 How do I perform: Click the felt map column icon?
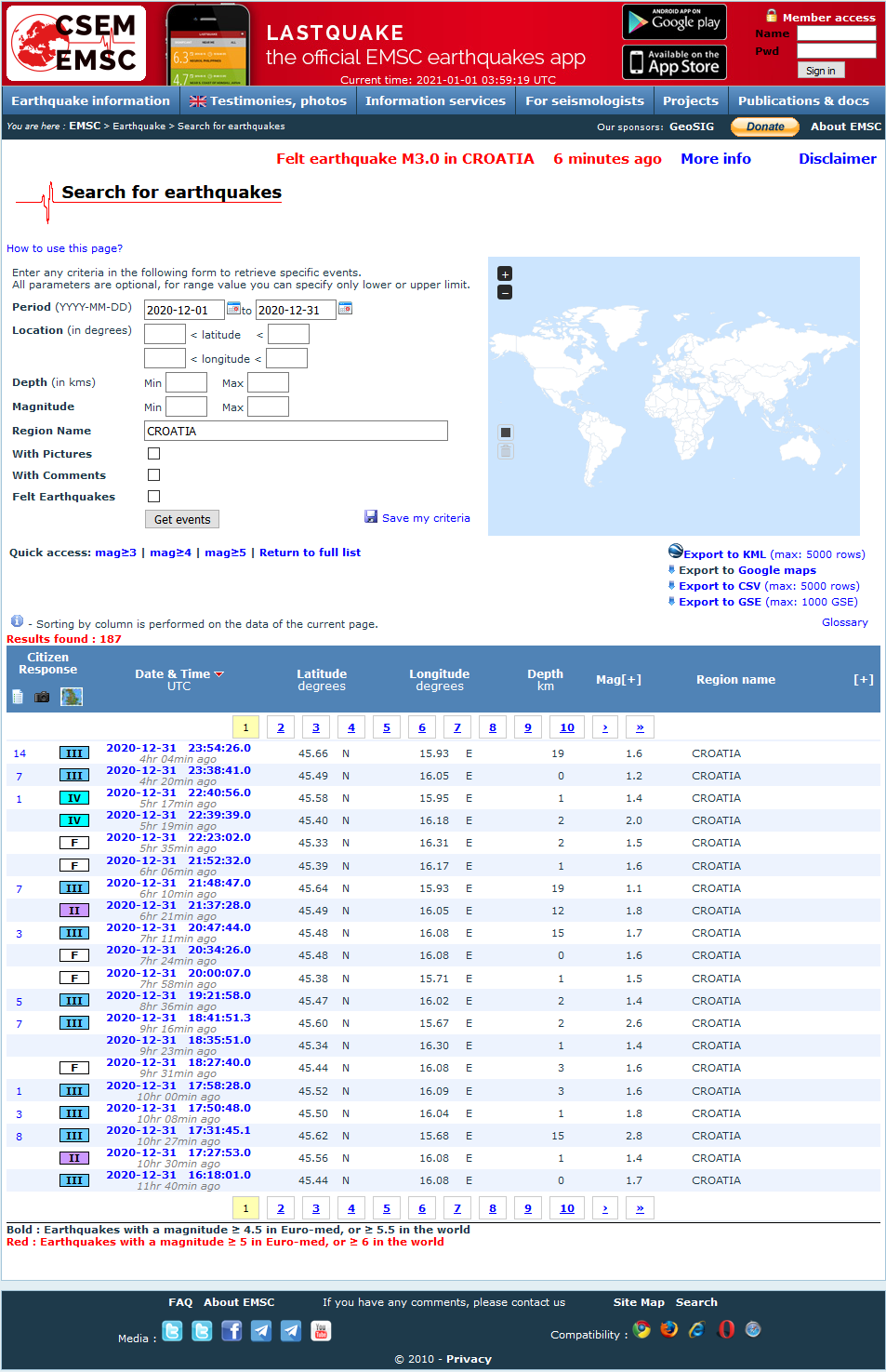point(72,697)
